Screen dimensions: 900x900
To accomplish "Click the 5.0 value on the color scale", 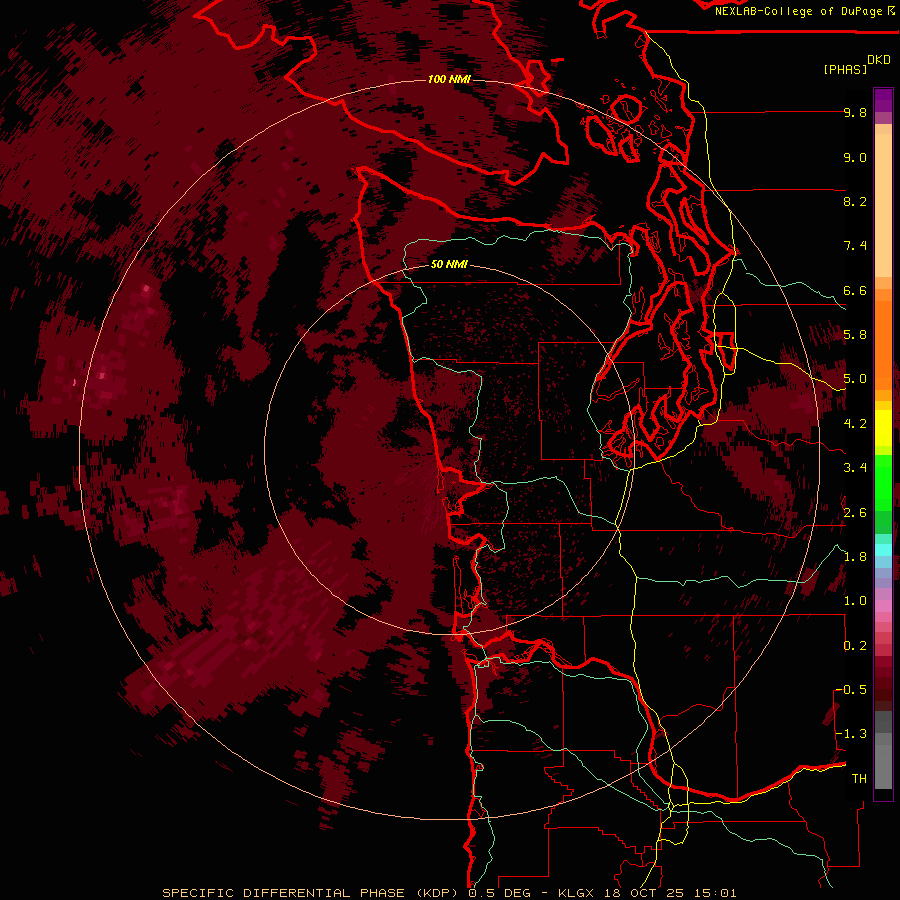I will tap(855, 379).
